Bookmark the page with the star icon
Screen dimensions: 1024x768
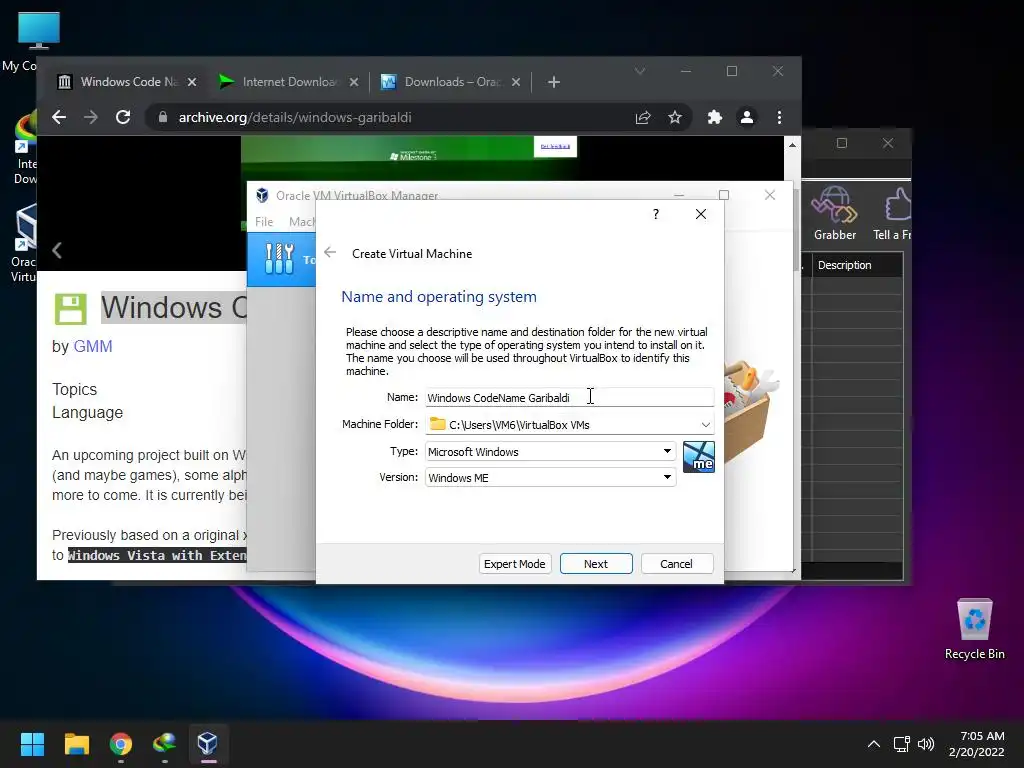(675, 118)
